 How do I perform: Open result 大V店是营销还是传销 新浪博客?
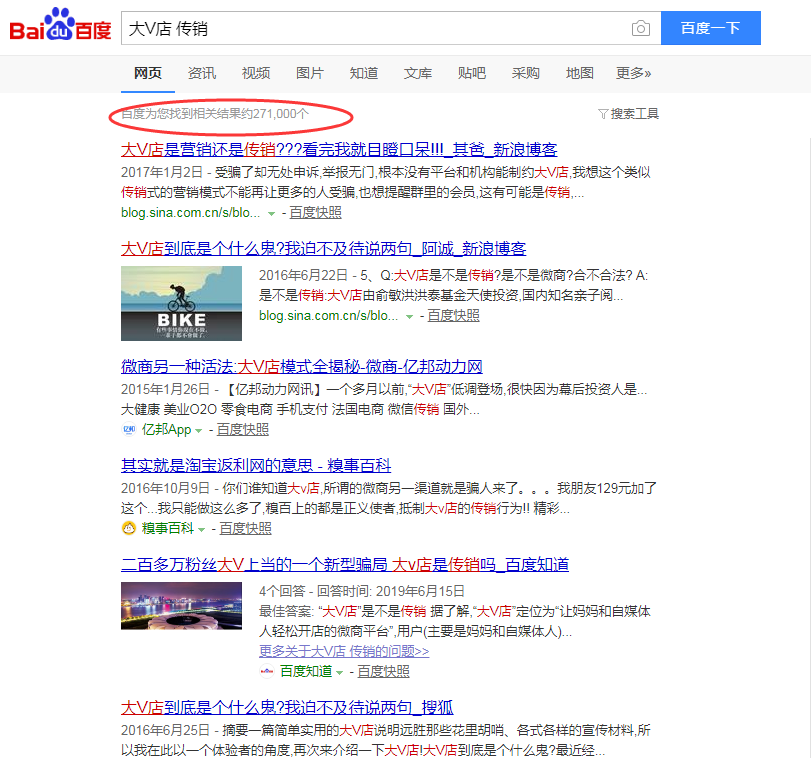pos(339,149)
